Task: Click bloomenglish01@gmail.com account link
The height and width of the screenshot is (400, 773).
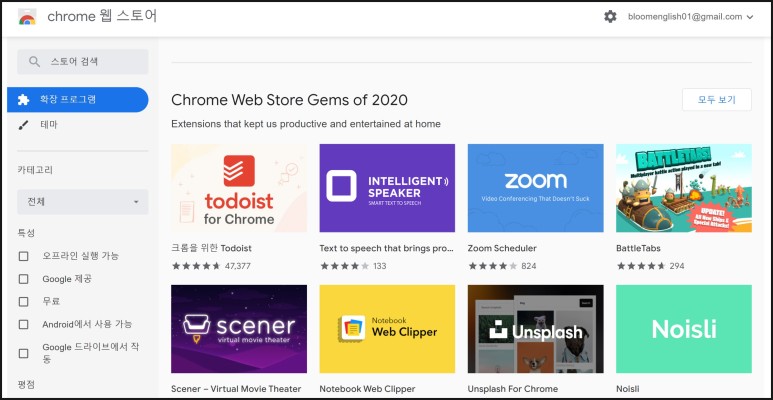Action: 685,17
